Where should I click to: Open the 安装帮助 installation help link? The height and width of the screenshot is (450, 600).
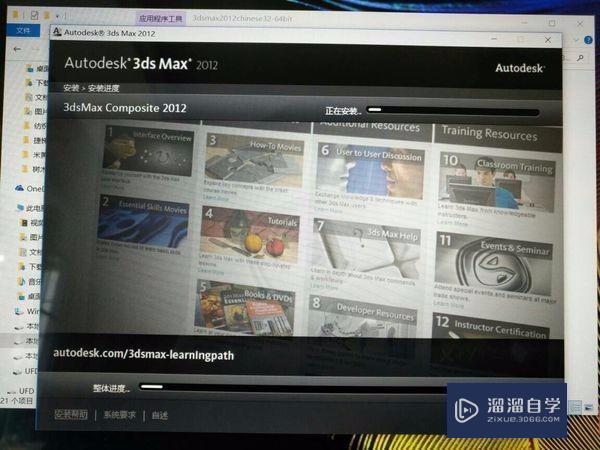(71, 414)
